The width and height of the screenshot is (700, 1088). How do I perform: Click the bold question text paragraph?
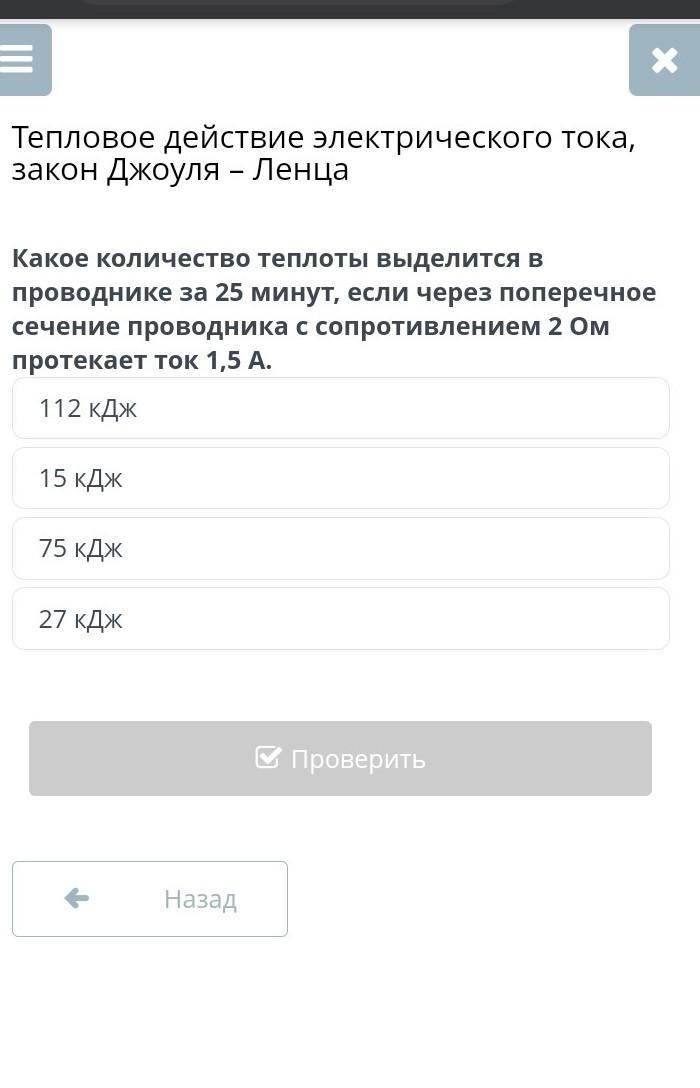[x=334, y=309]
